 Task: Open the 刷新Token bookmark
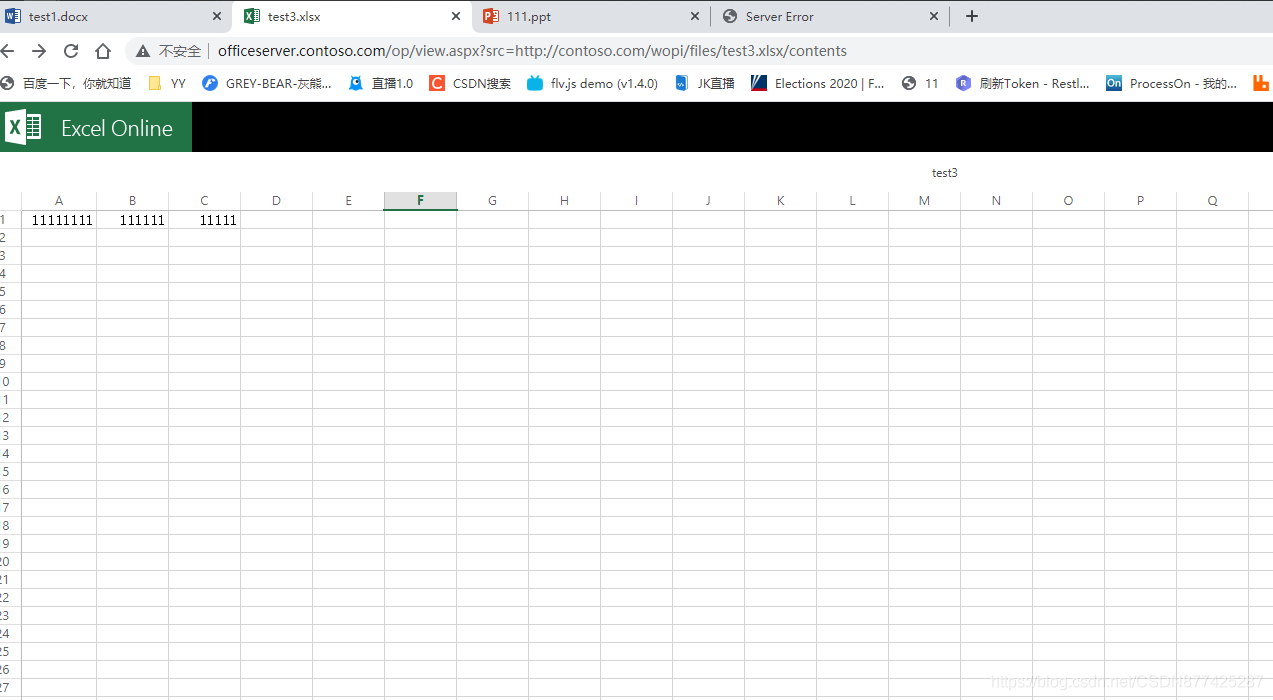coord(1023,83)
